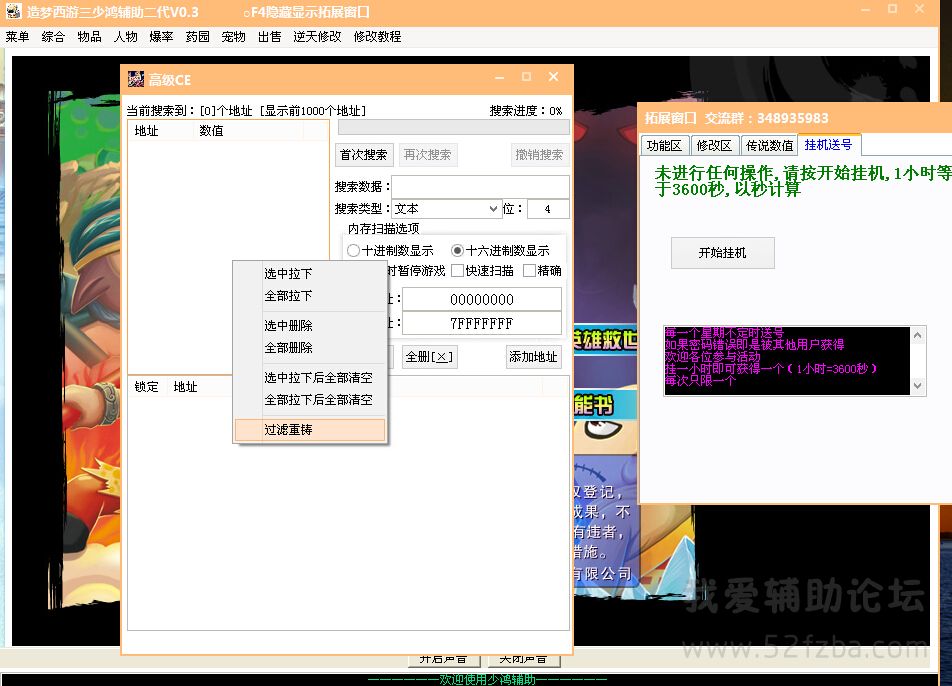Image resolution: width=952 pixels, height=686 pixels.
Task: Open the 人物 menu
Action: coord(126,36)
